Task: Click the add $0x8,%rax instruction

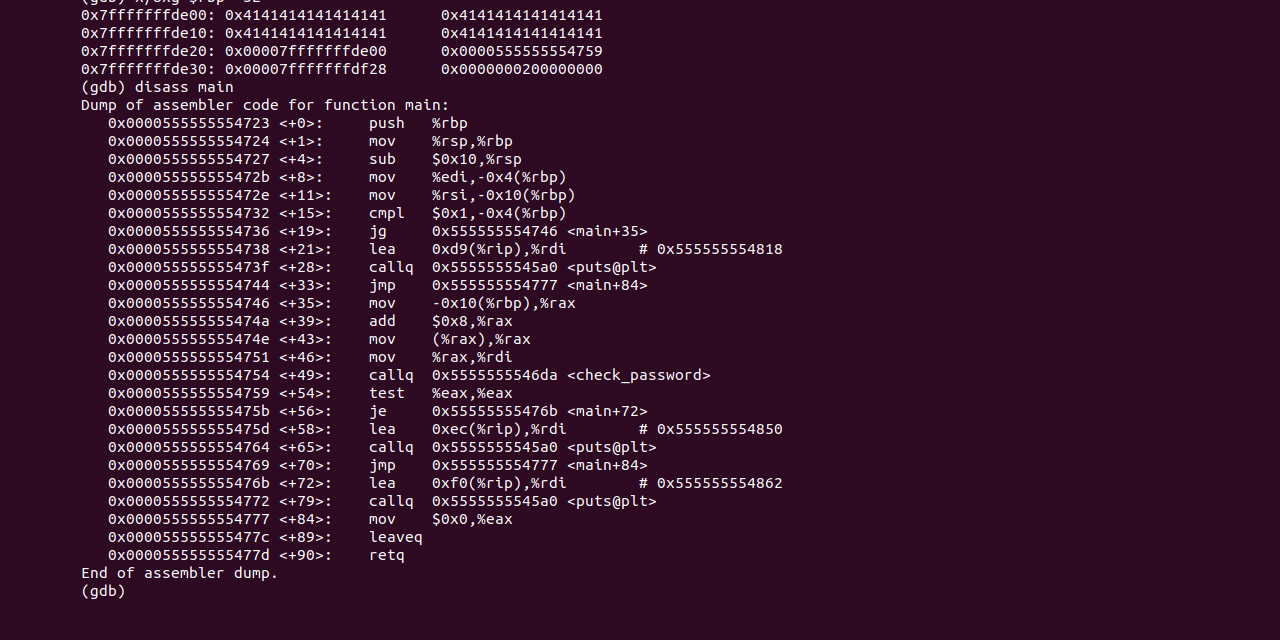Action: [x=440, y=321]
